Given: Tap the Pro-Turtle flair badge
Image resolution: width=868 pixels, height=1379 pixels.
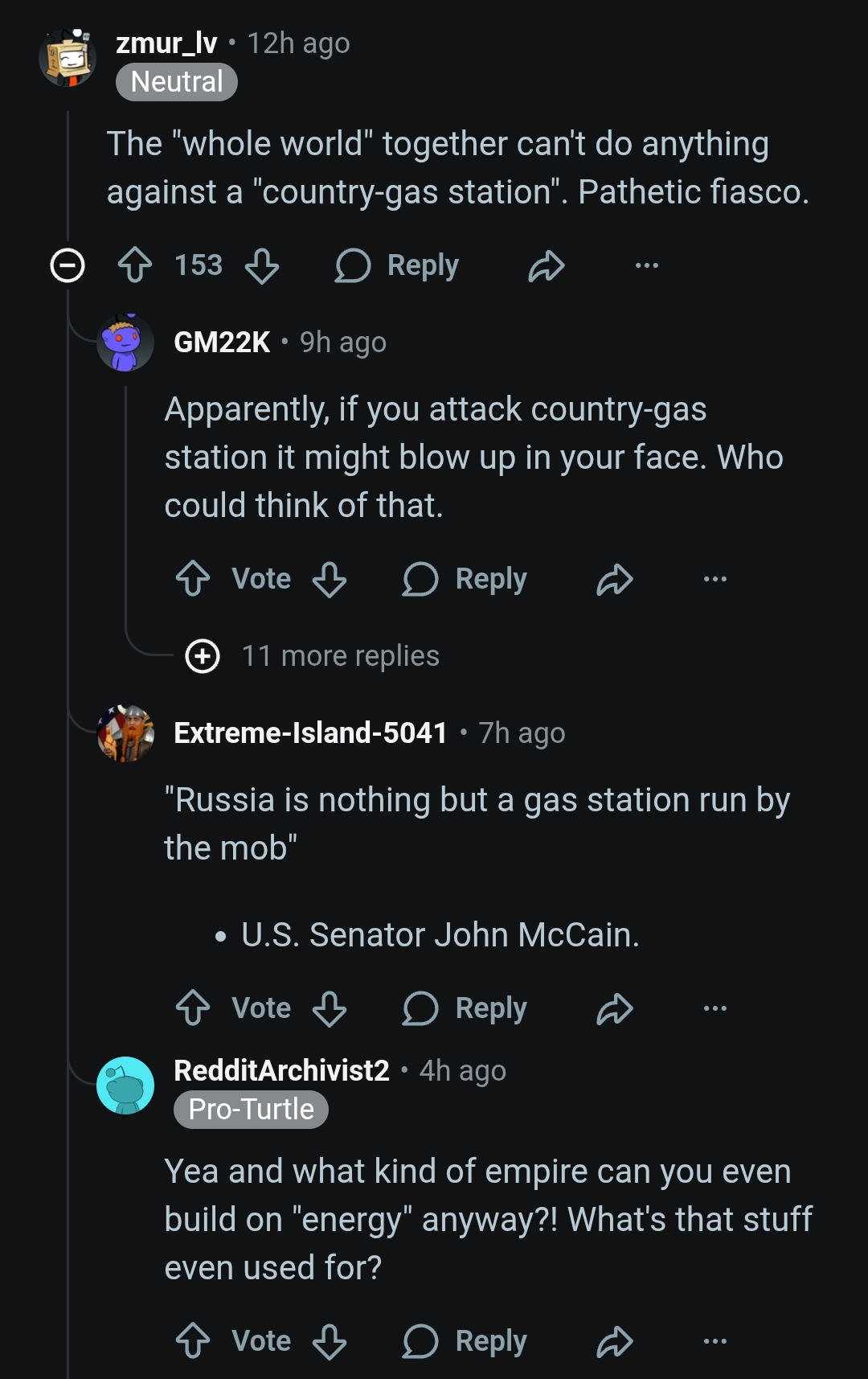Looking at the screenshot, I should (251, 1110).
